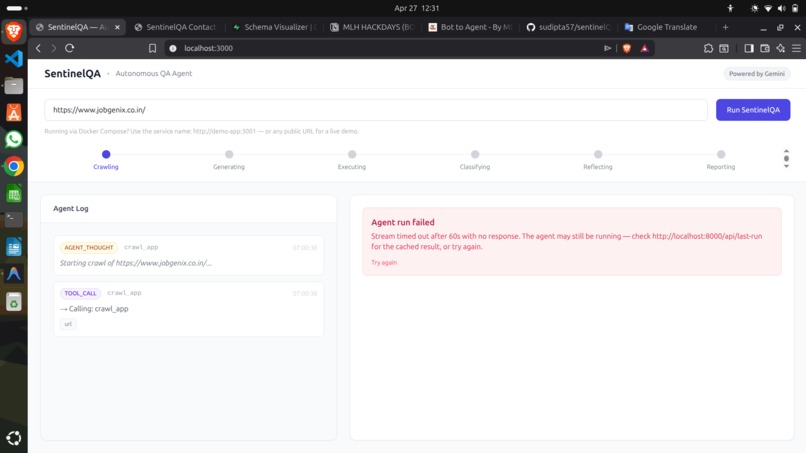This screenshot has width=806, height=453.
Task: Click the volume icon in system tray
Action: 782,8
